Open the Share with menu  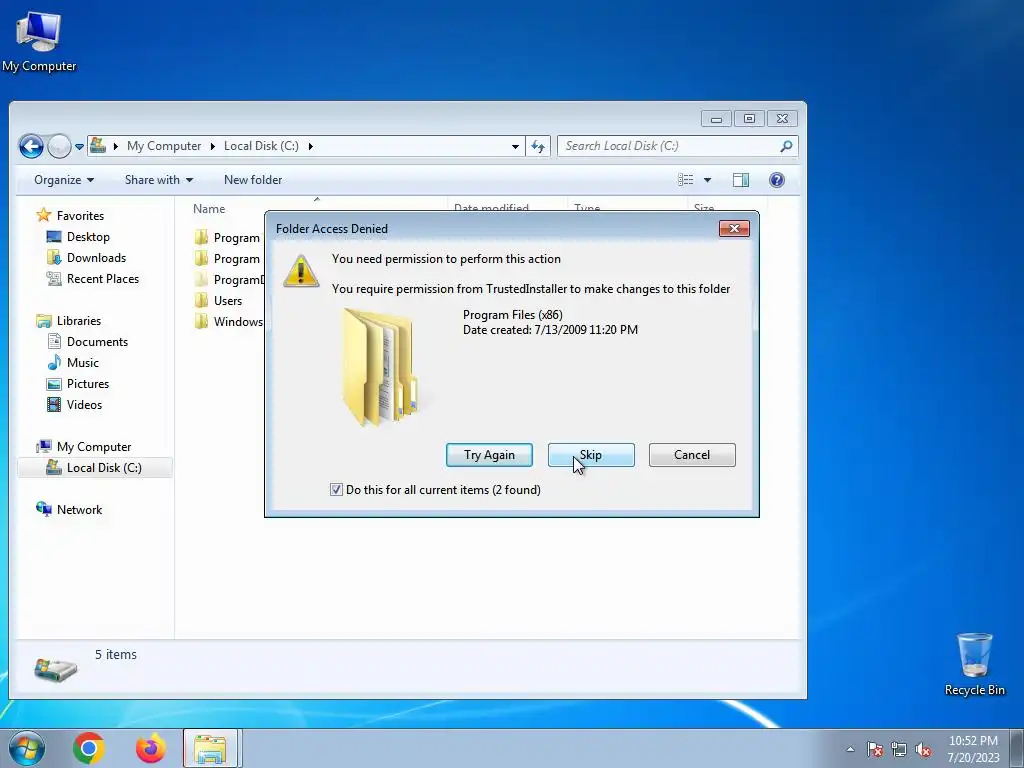coord(159,180)
